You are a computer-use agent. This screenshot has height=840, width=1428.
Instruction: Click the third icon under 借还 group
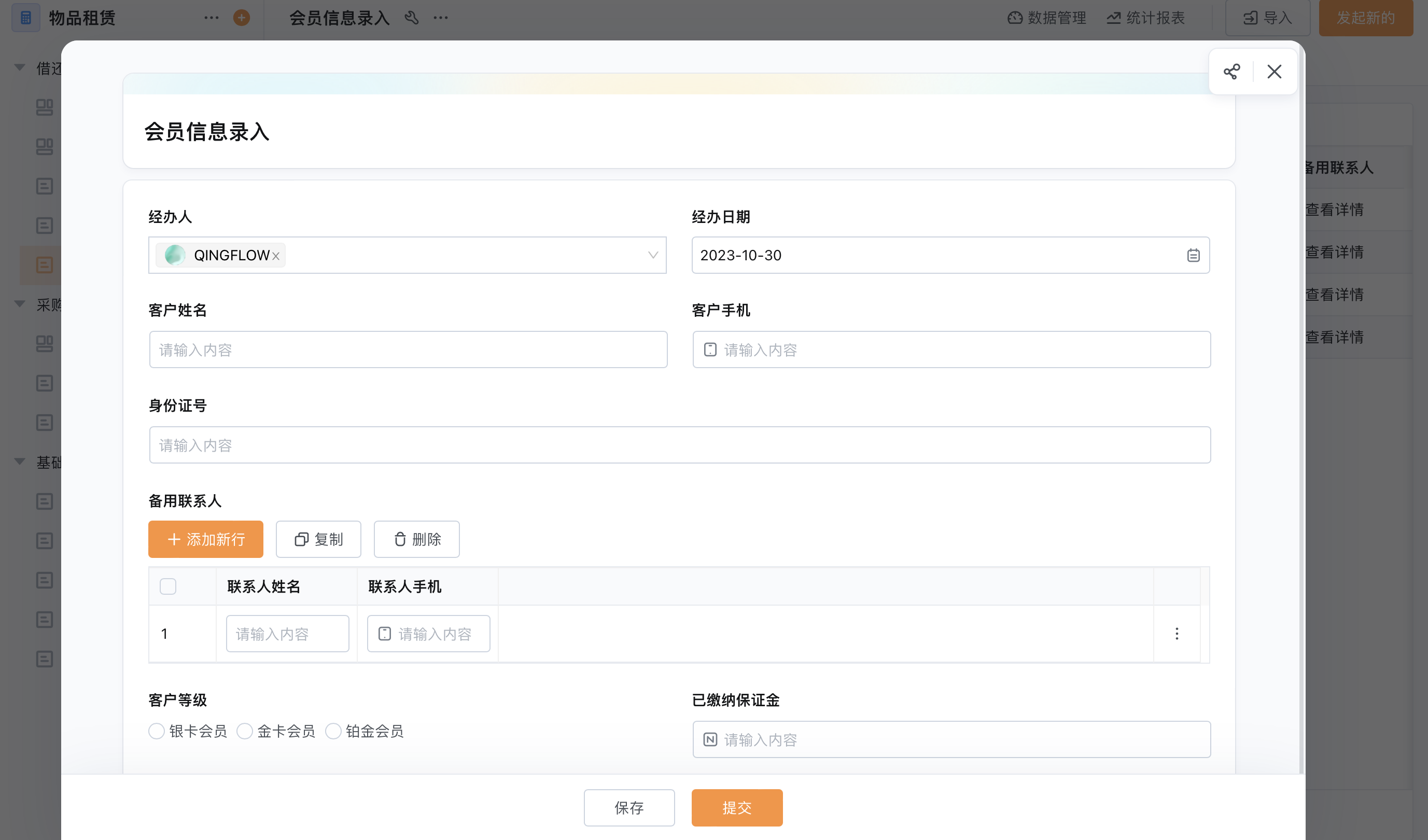(x=44, y=186)
